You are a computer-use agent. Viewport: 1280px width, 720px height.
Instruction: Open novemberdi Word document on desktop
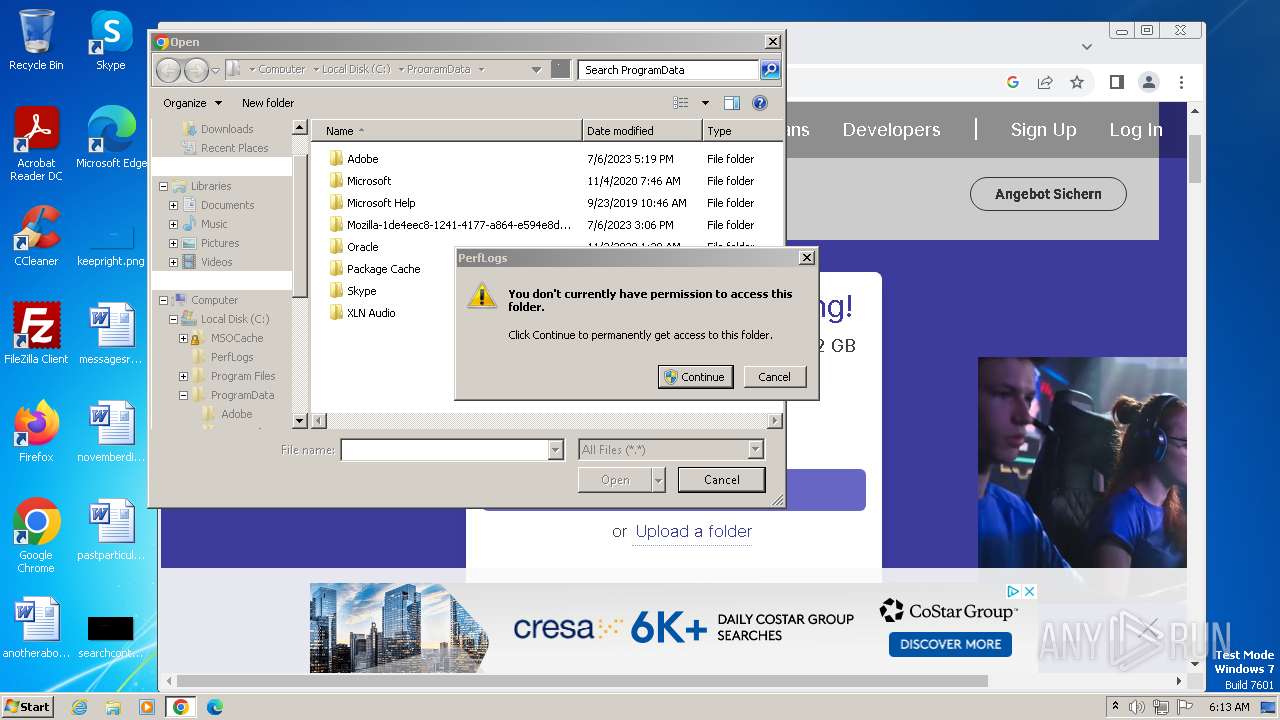111,432
